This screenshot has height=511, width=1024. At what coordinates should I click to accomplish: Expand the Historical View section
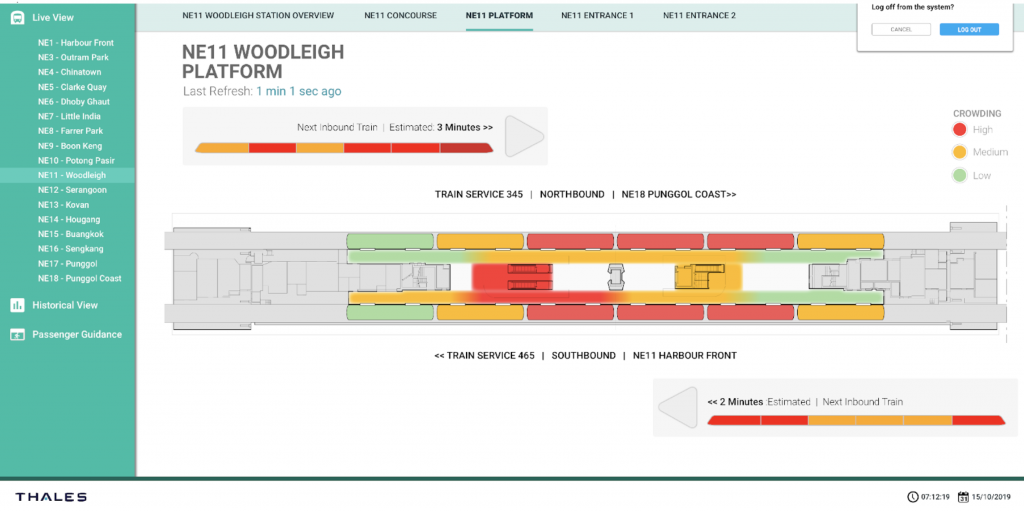[x=65, y=305]
